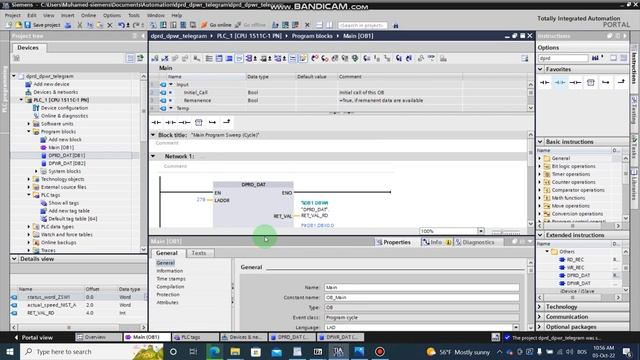The height and width of the screenshot is (360, 640).
Task: Click the Insert network icon in the block editor toolbar
Action: point(155,58)
